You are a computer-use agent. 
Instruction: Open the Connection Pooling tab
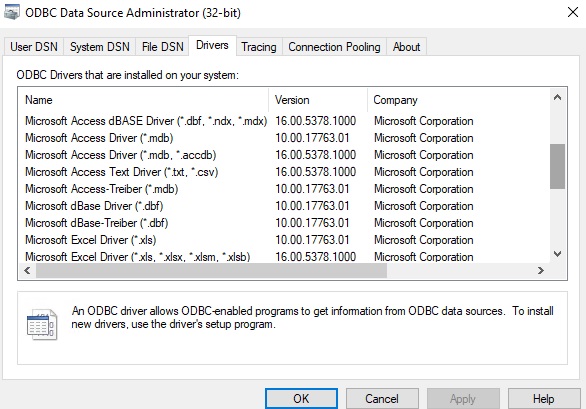[x=334, y=47]
